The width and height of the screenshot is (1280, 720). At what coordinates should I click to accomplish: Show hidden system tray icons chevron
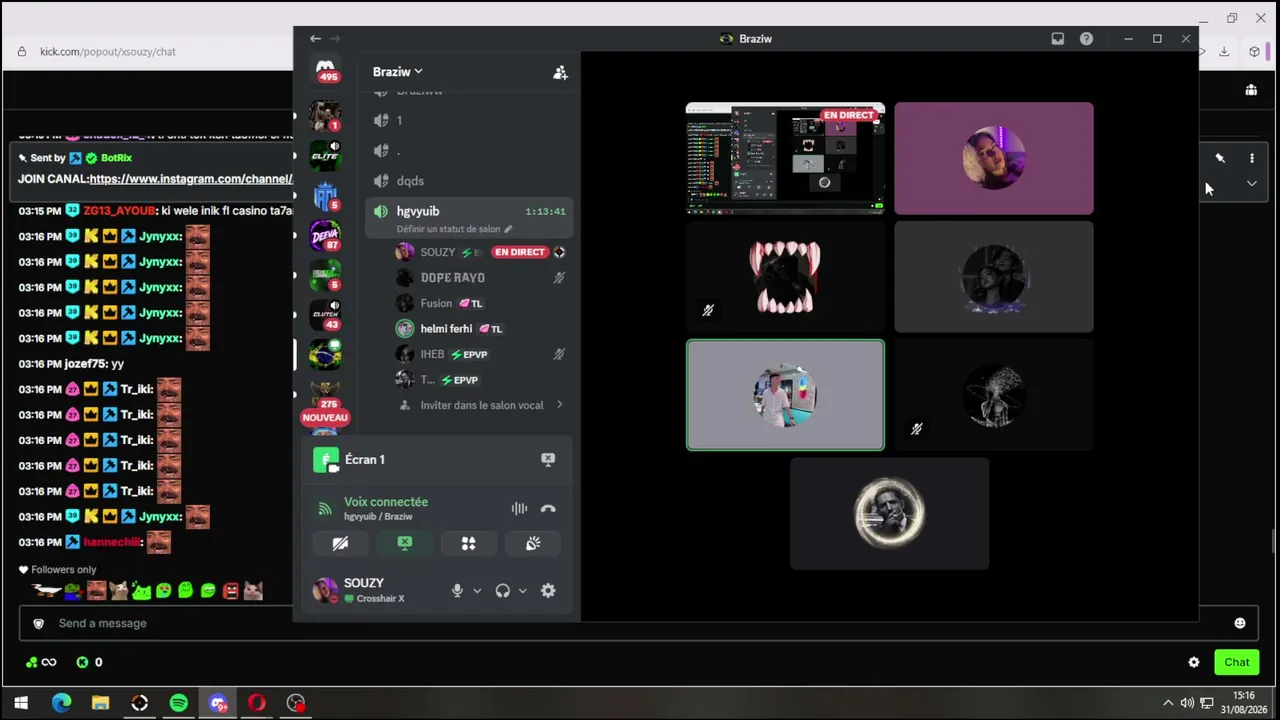coord(1167,703)
